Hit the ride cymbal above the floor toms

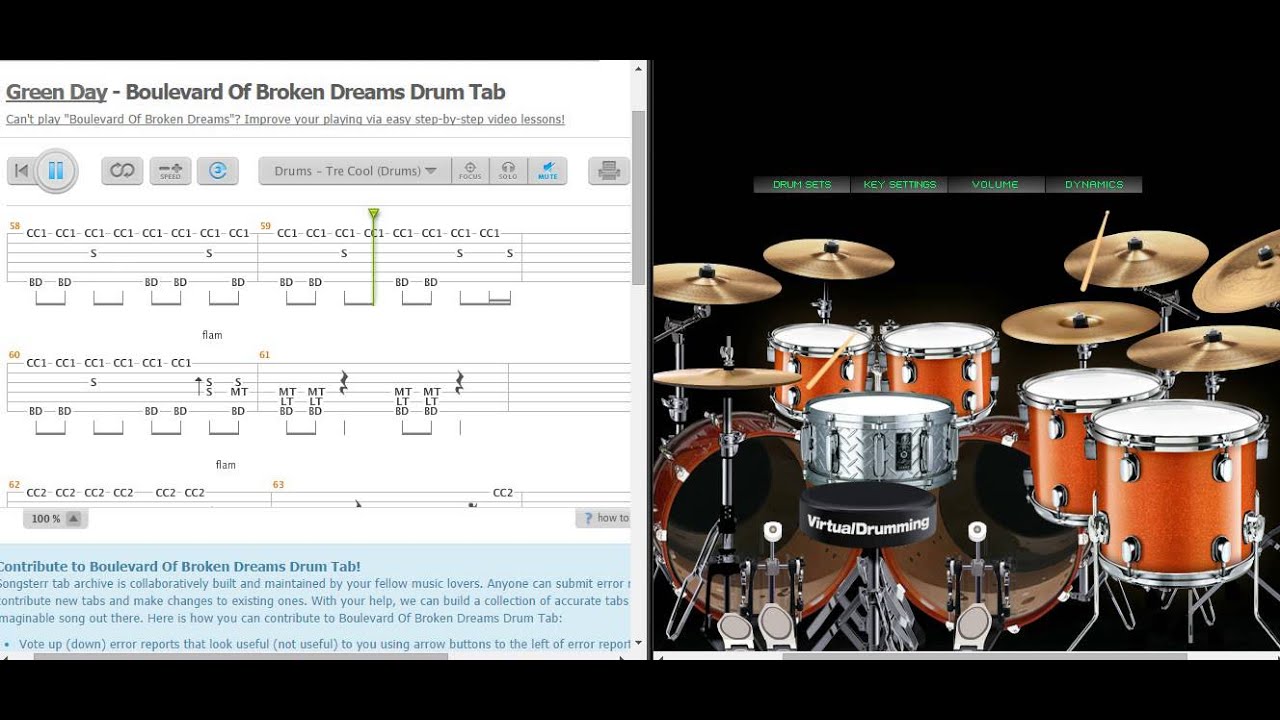point(1080,322)
